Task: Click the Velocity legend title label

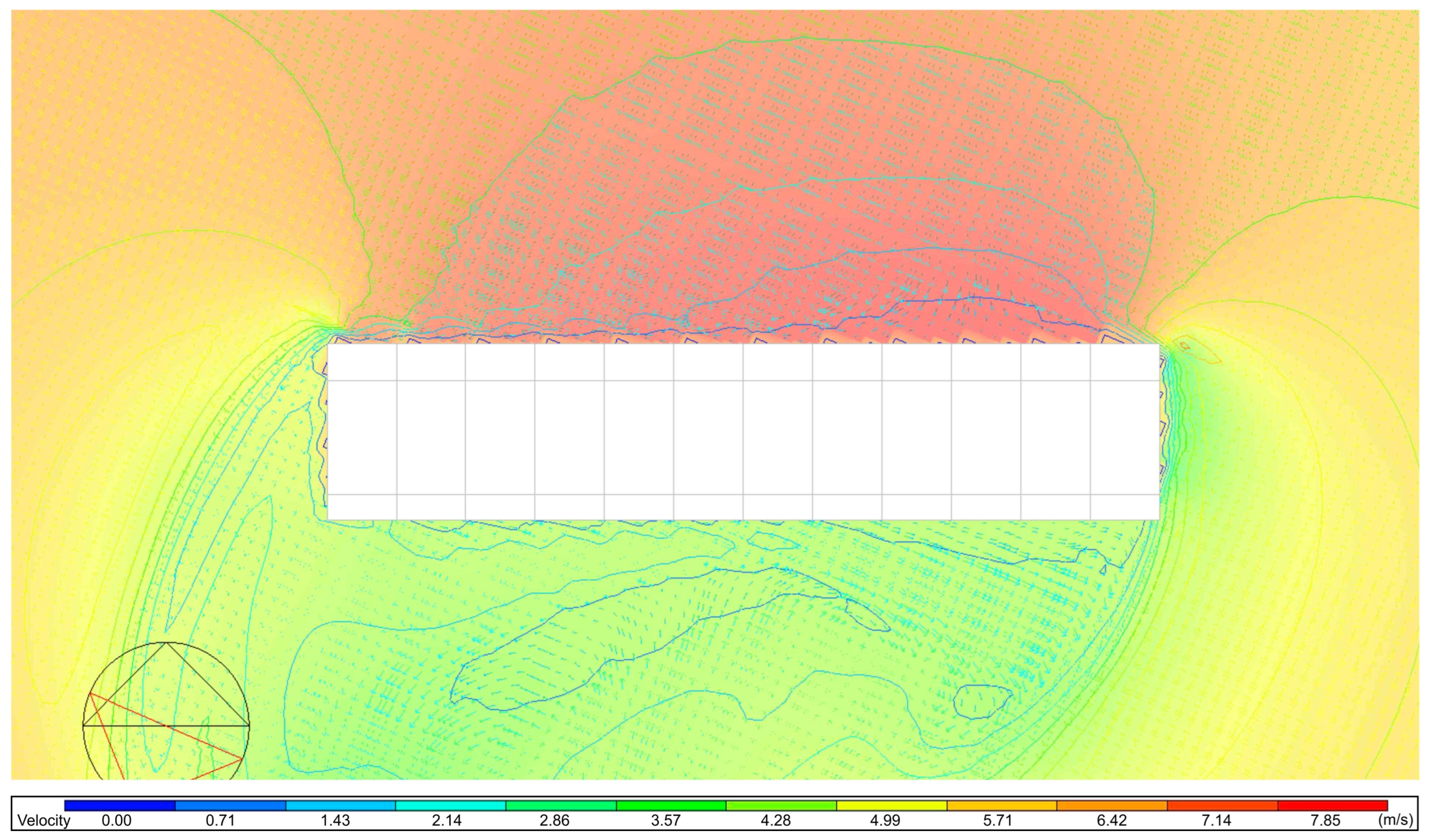Action: coord(44,821)
